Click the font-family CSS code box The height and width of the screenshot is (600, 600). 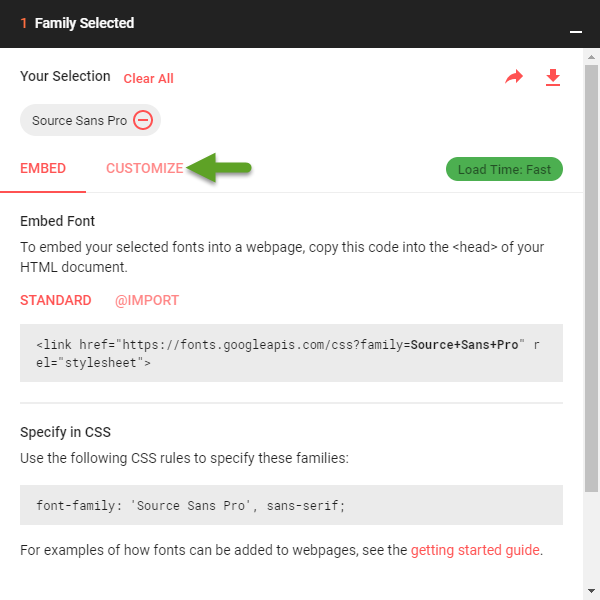coord(291,505)
